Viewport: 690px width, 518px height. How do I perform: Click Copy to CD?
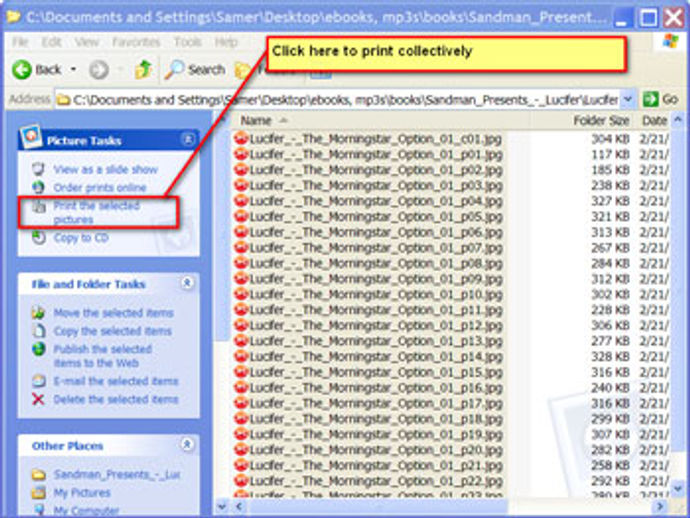(81, 238)
